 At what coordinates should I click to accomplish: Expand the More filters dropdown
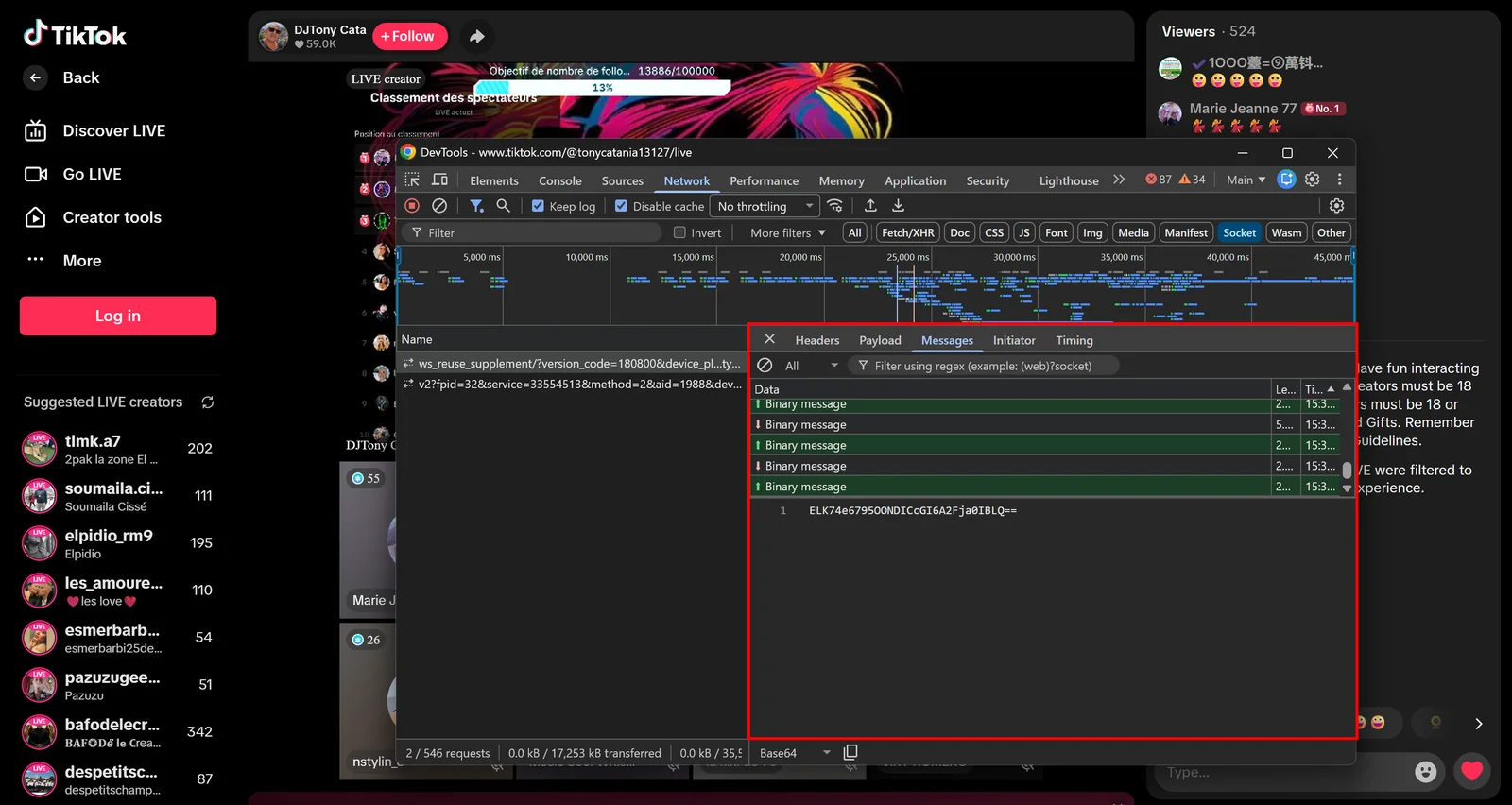(x=788, y=232)
